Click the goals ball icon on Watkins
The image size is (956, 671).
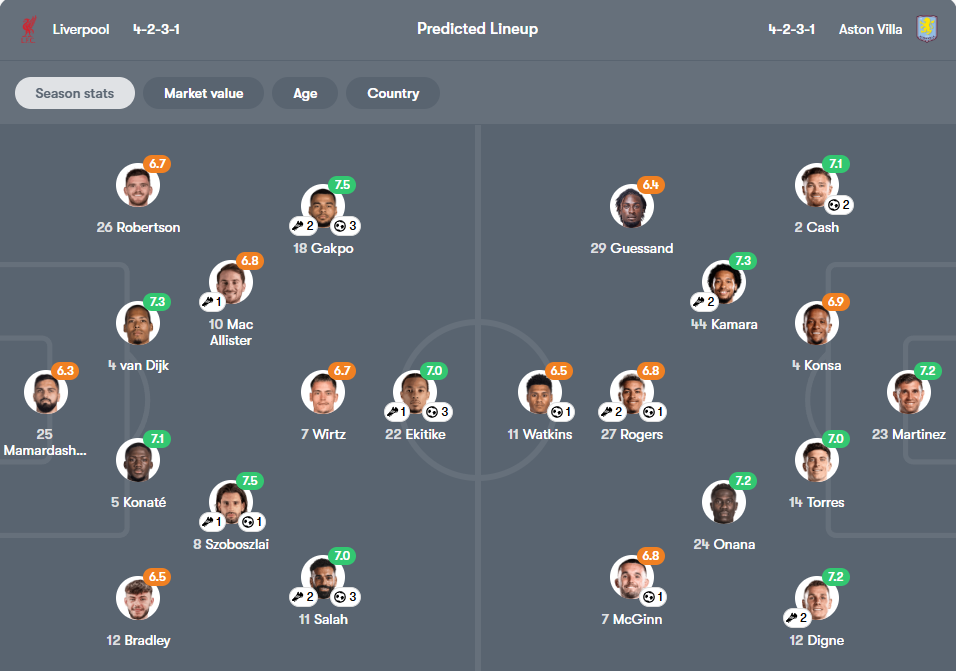(x=556, y=412)
